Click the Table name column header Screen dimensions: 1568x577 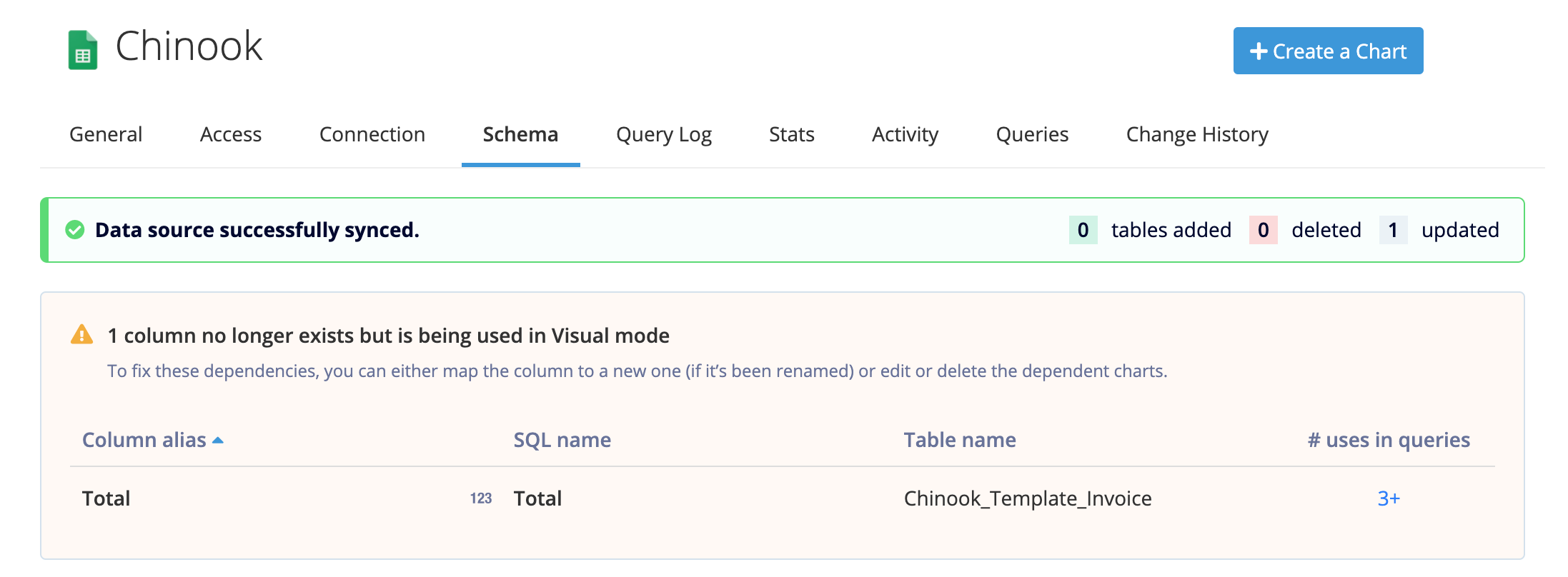[960, 440]
